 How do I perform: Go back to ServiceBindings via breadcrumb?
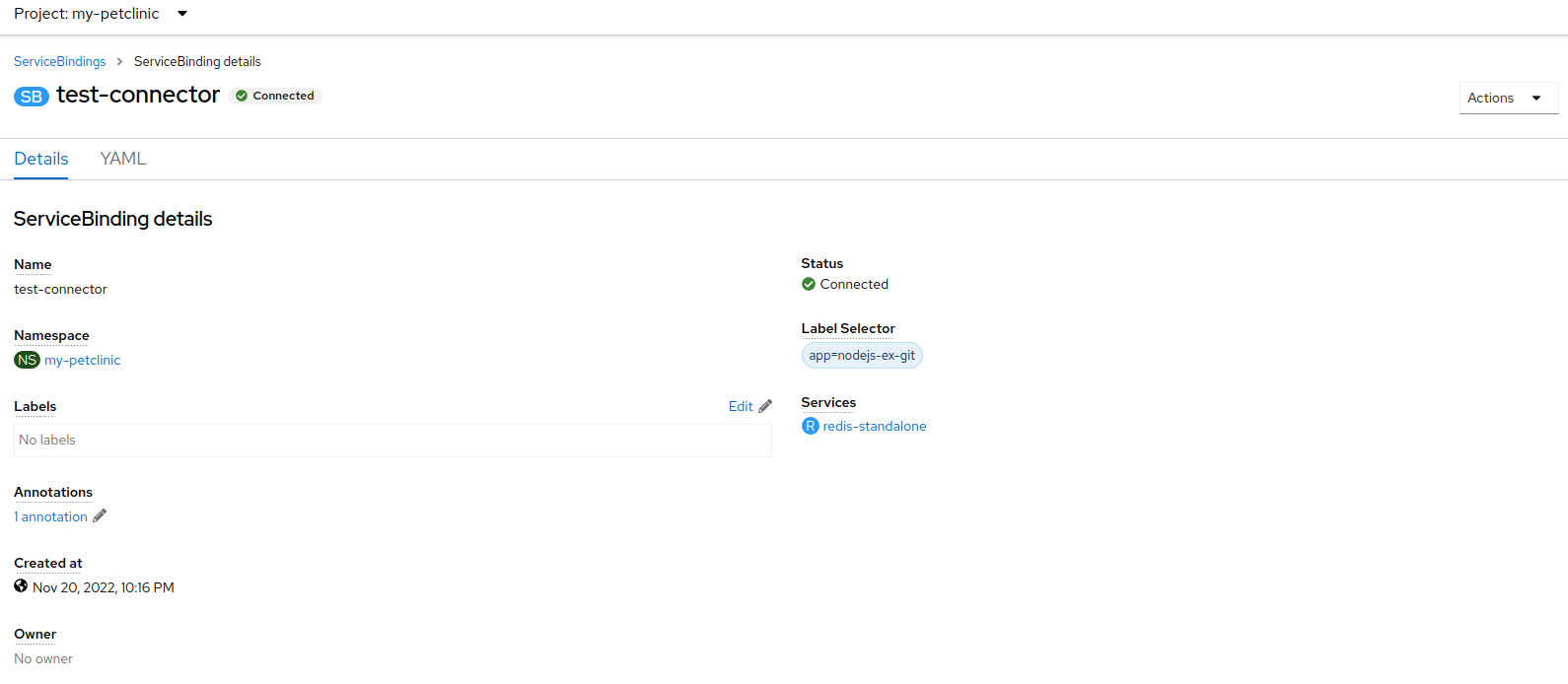[x=59, y=61]
